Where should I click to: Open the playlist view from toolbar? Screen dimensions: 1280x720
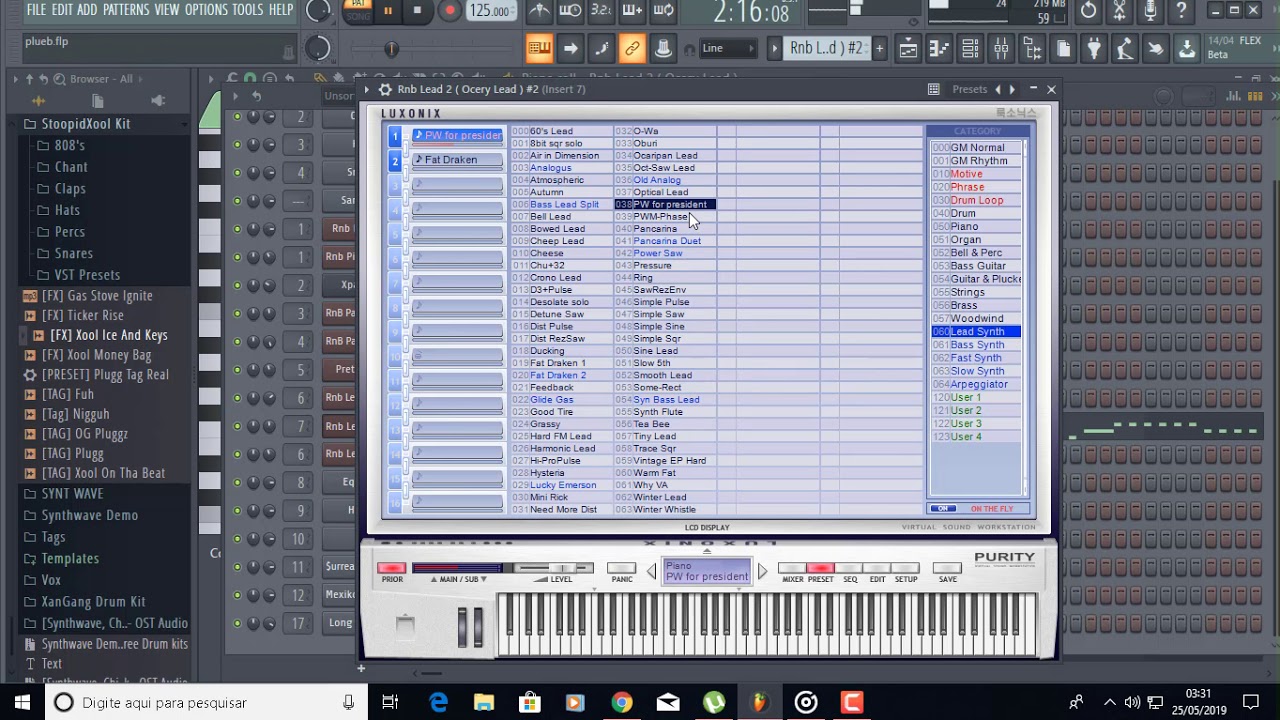tap(908, 48)
